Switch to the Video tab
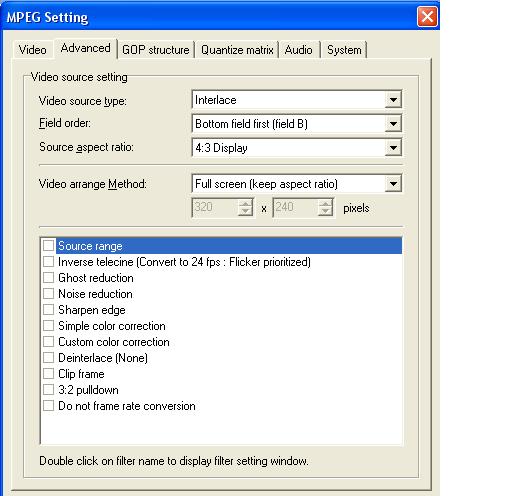Image resolution: width=512 pixels, height=496 pixels. point(32,50)
